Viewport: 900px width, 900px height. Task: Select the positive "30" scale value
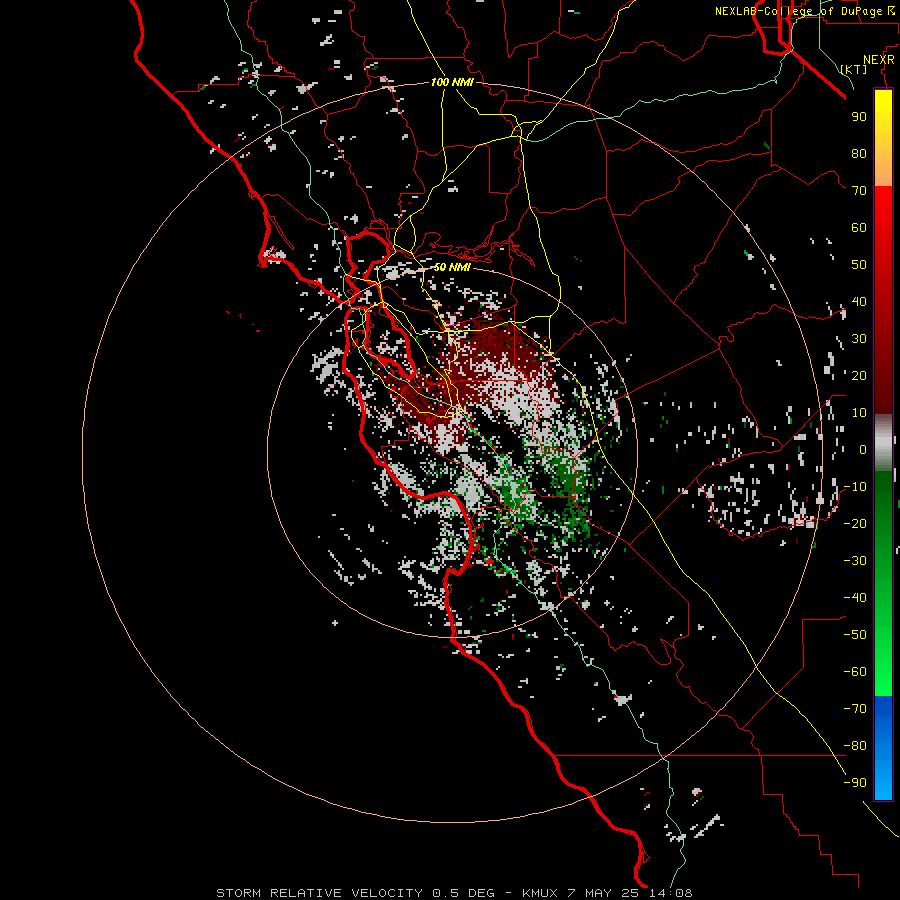coord(859,339)
